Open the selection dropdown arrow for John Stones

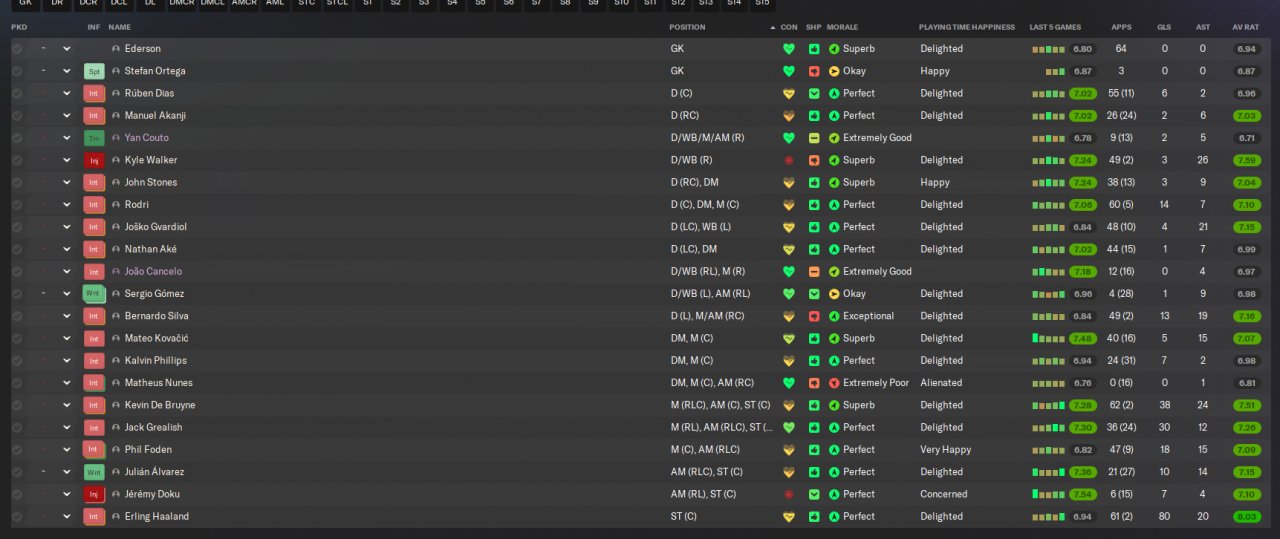pos(66,183)
